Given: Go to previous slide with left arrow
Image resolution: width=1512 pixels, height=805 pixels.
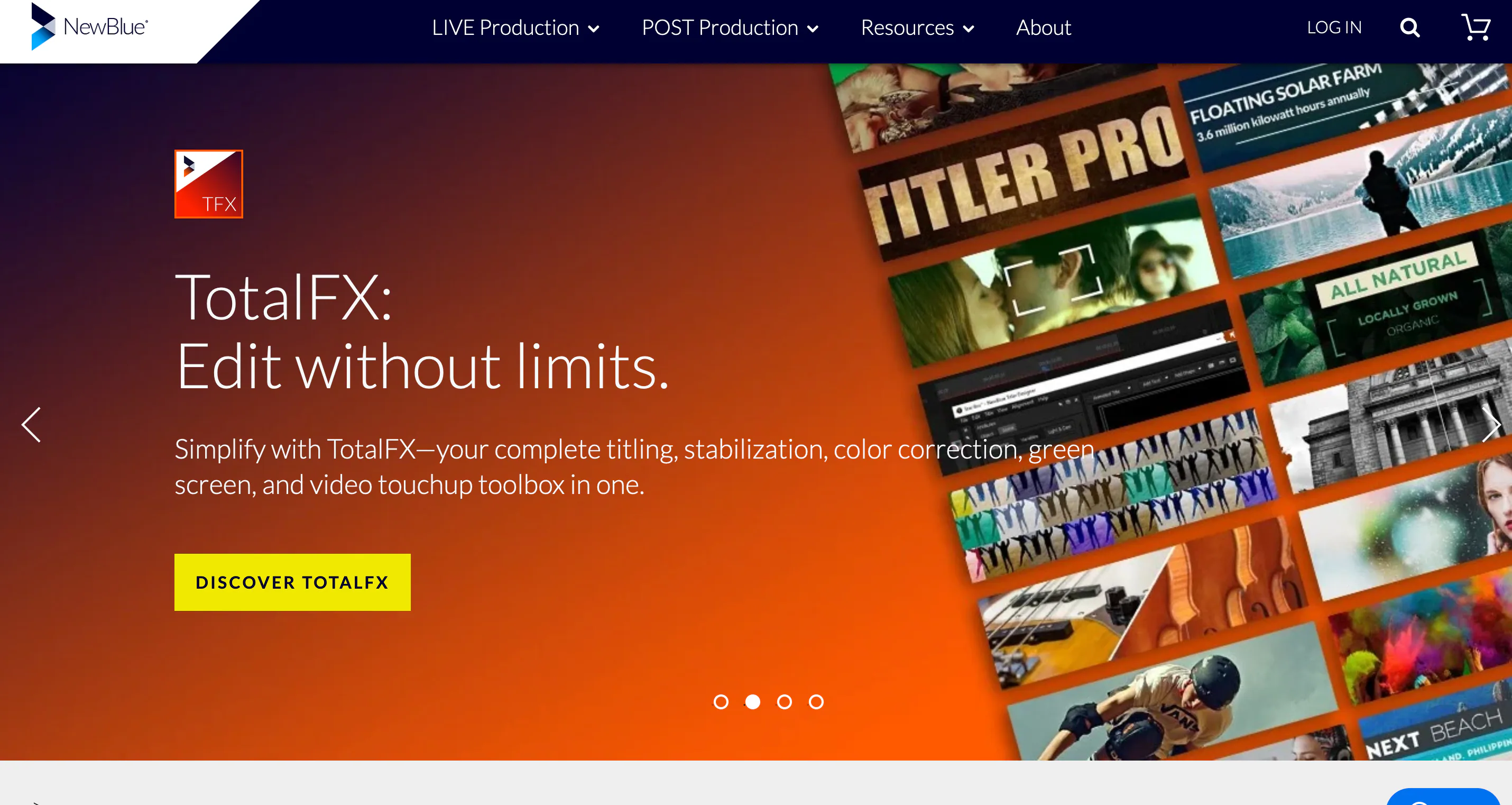Looking at the screenshot, I should (x=31, y=425).
